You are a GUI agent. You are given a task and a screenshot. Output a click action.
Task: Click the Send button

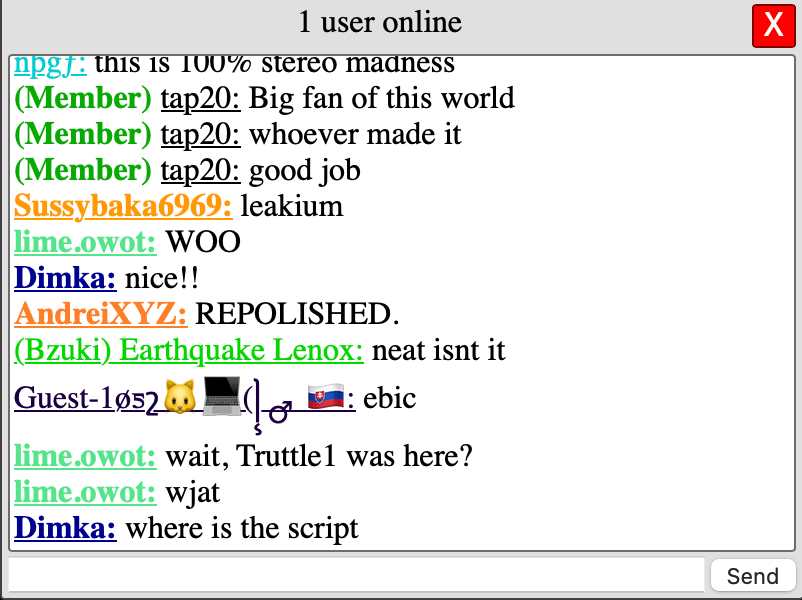[752, 576]
